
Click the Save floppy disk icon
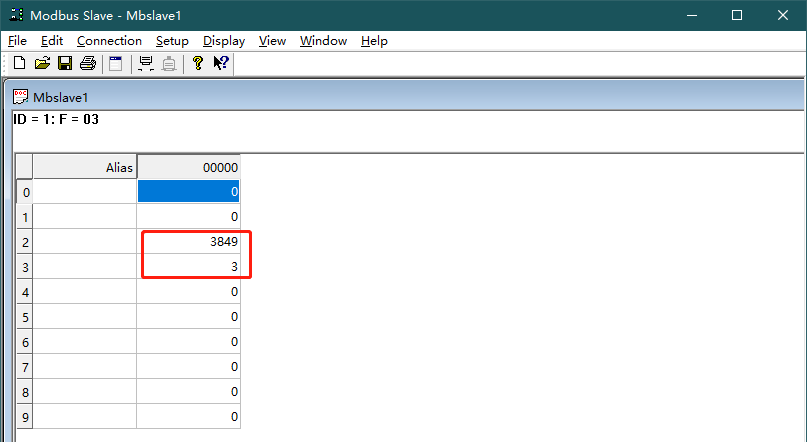coord(65,63)
